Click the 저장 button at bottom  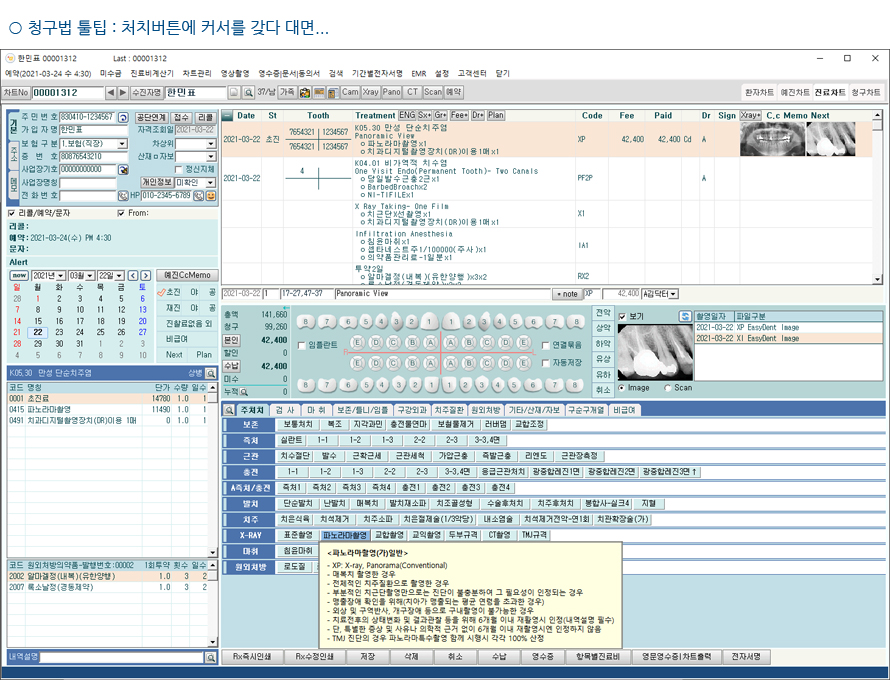click(x=367, y=657)
